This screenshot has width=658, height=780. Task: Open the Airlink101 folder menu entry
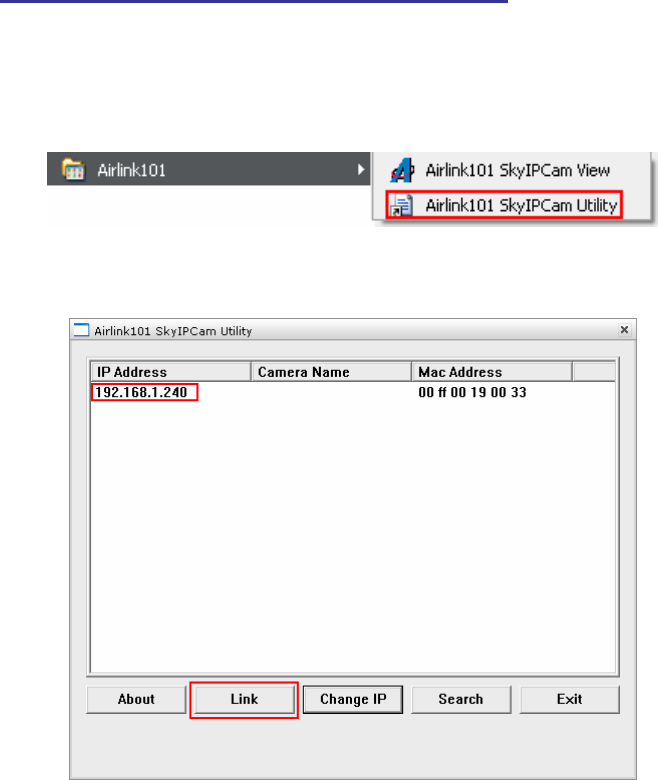(208, 169)
